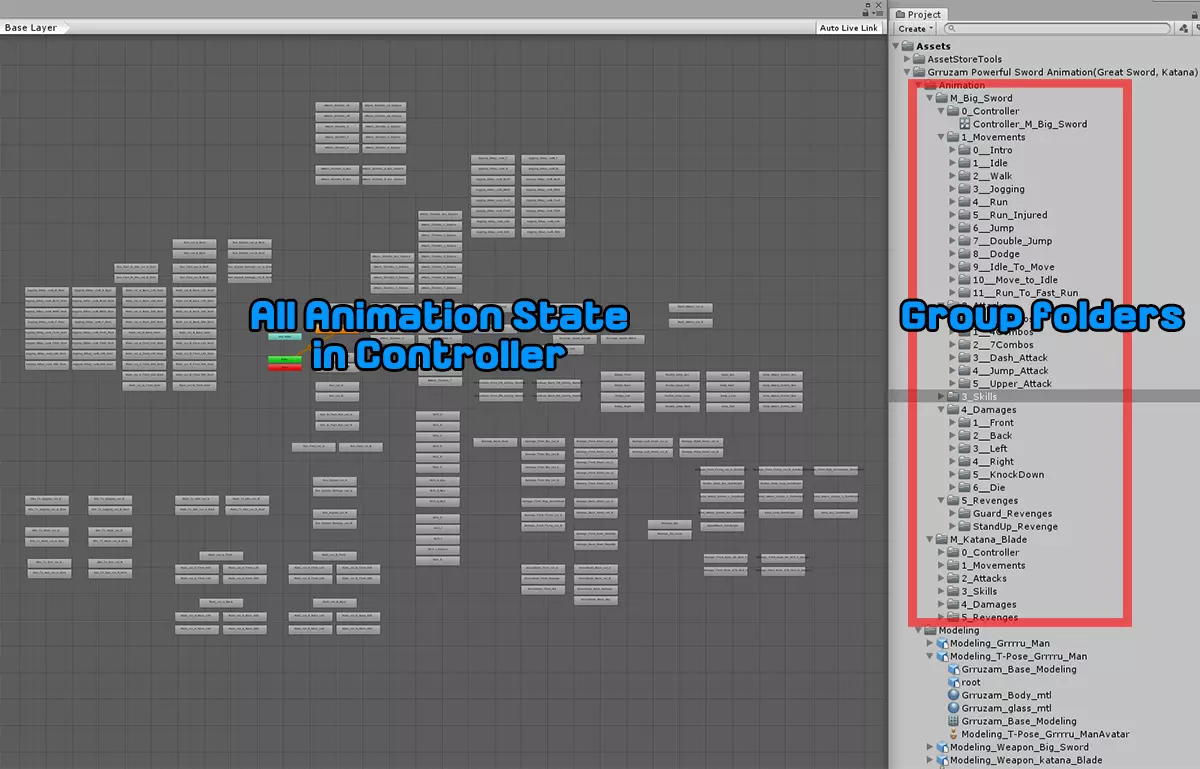Collapse the 1_Movements folder
This screenshot has height=769, width=1200.
click(x=942, y=137)
